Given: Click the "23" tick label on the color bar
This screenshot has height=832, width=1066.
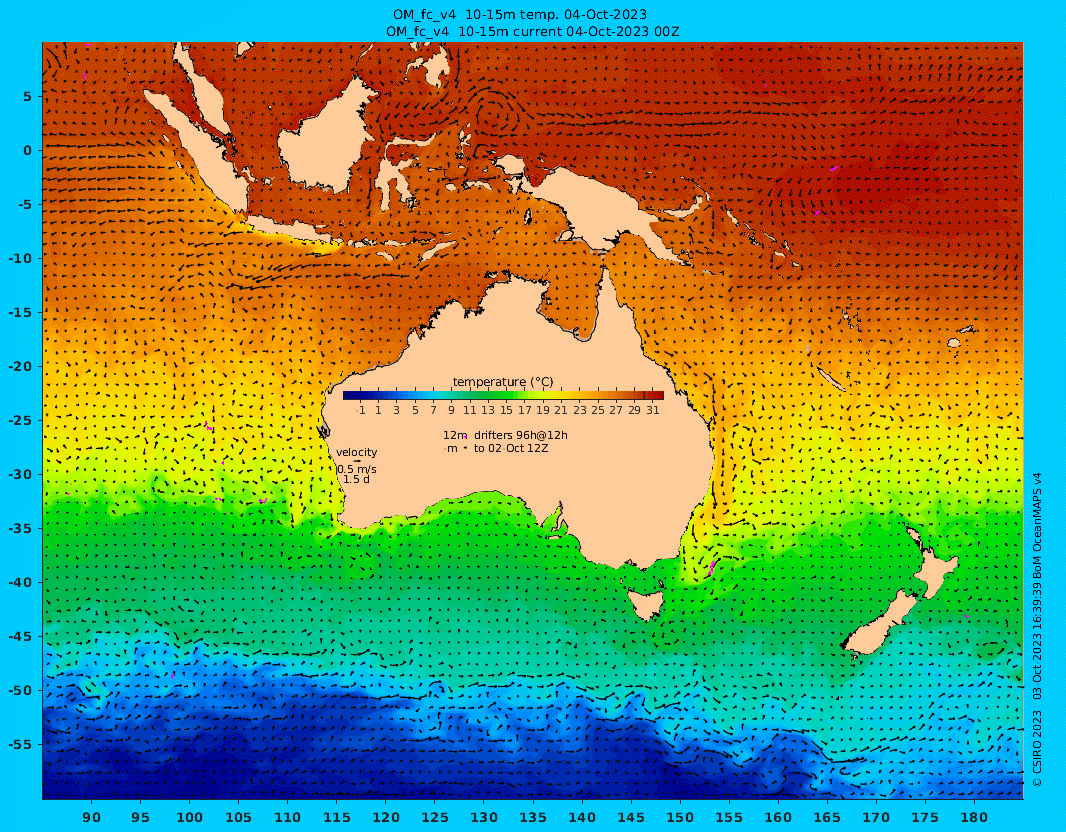Looking at the screenshot, I should 579,410.
